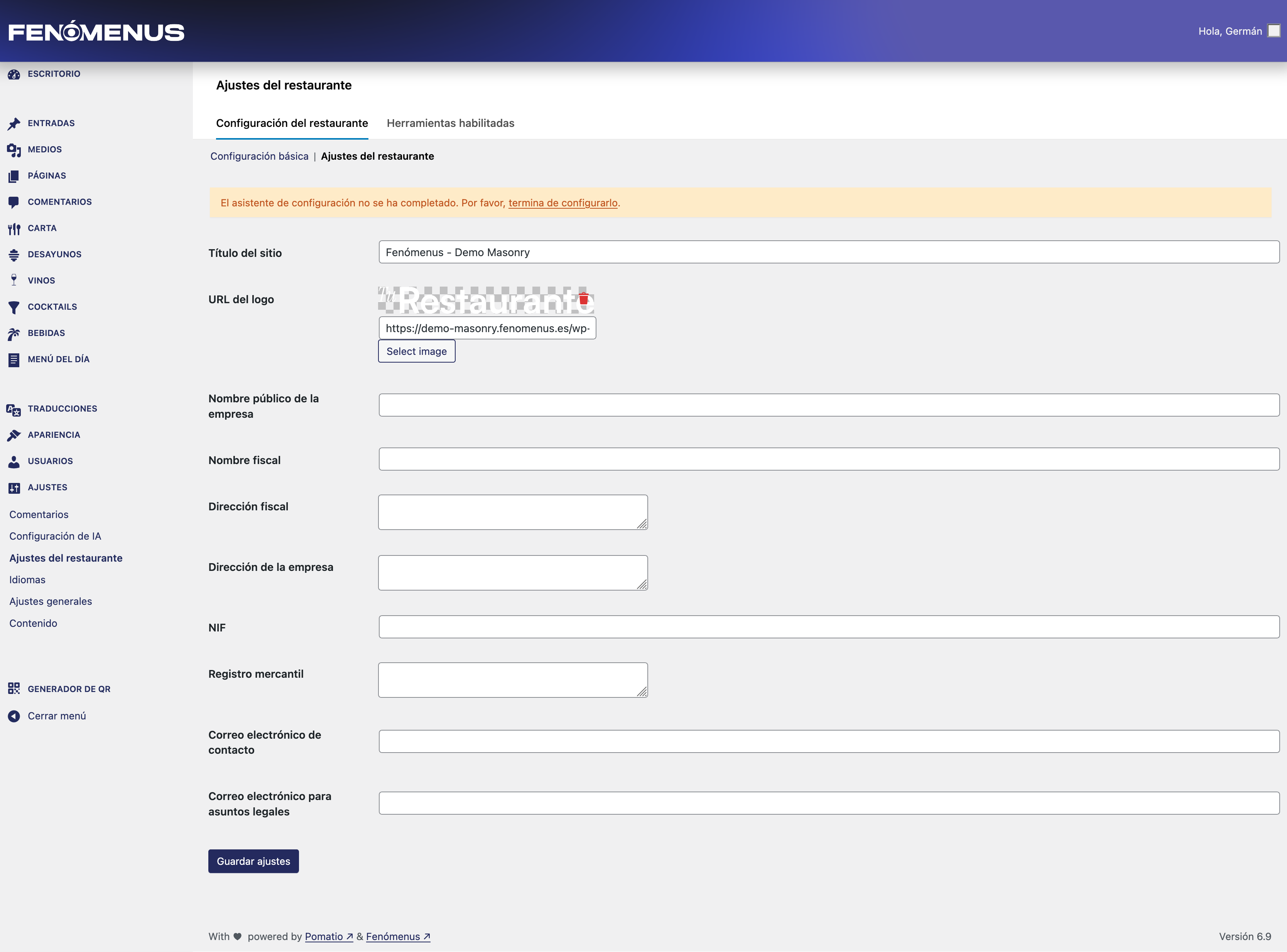1287x952 pixels.
Task: Click the Restaurante logo preview thumbnail
Action: tap(478, 300)
